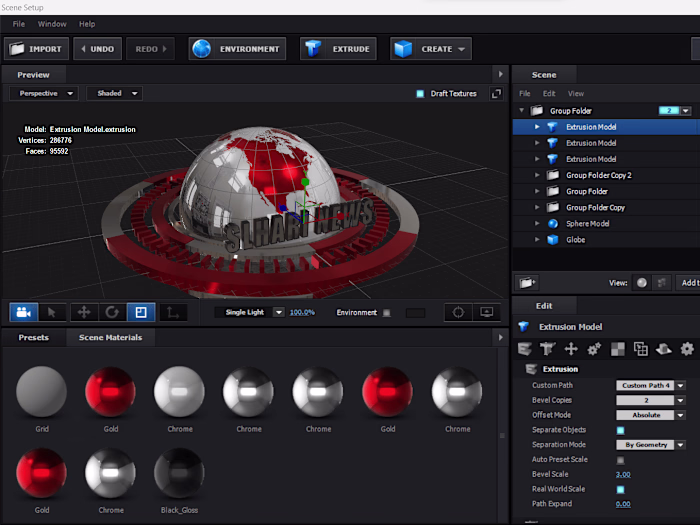
Task: Select the Globe row
Action: 606,240
